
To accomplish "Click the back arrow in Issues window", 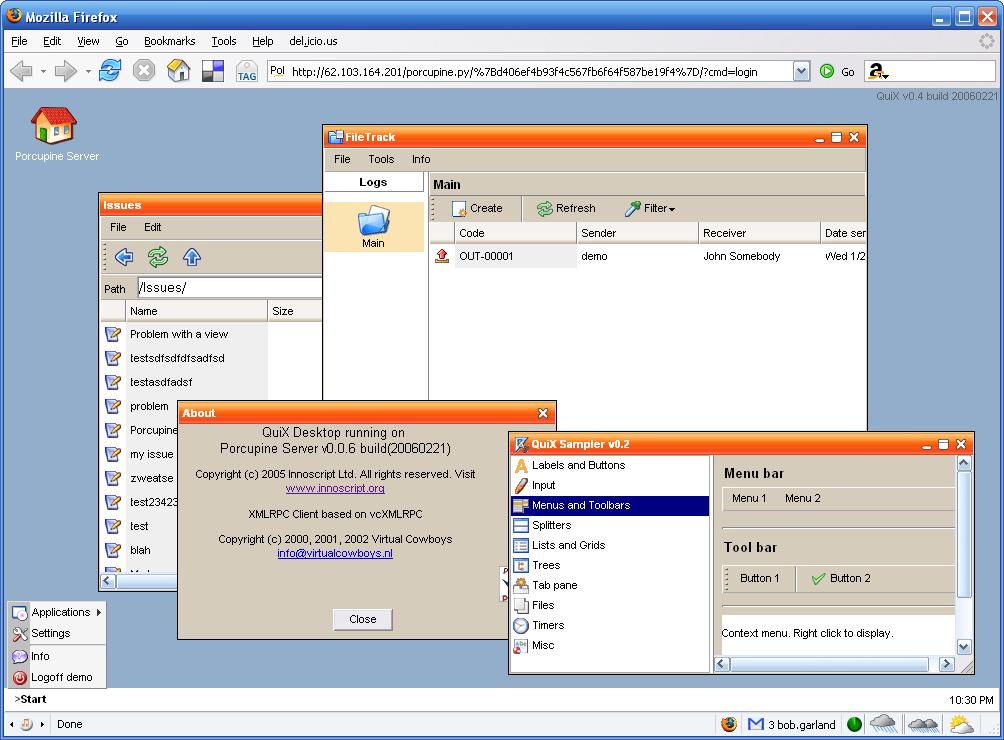I will point(124,257).
